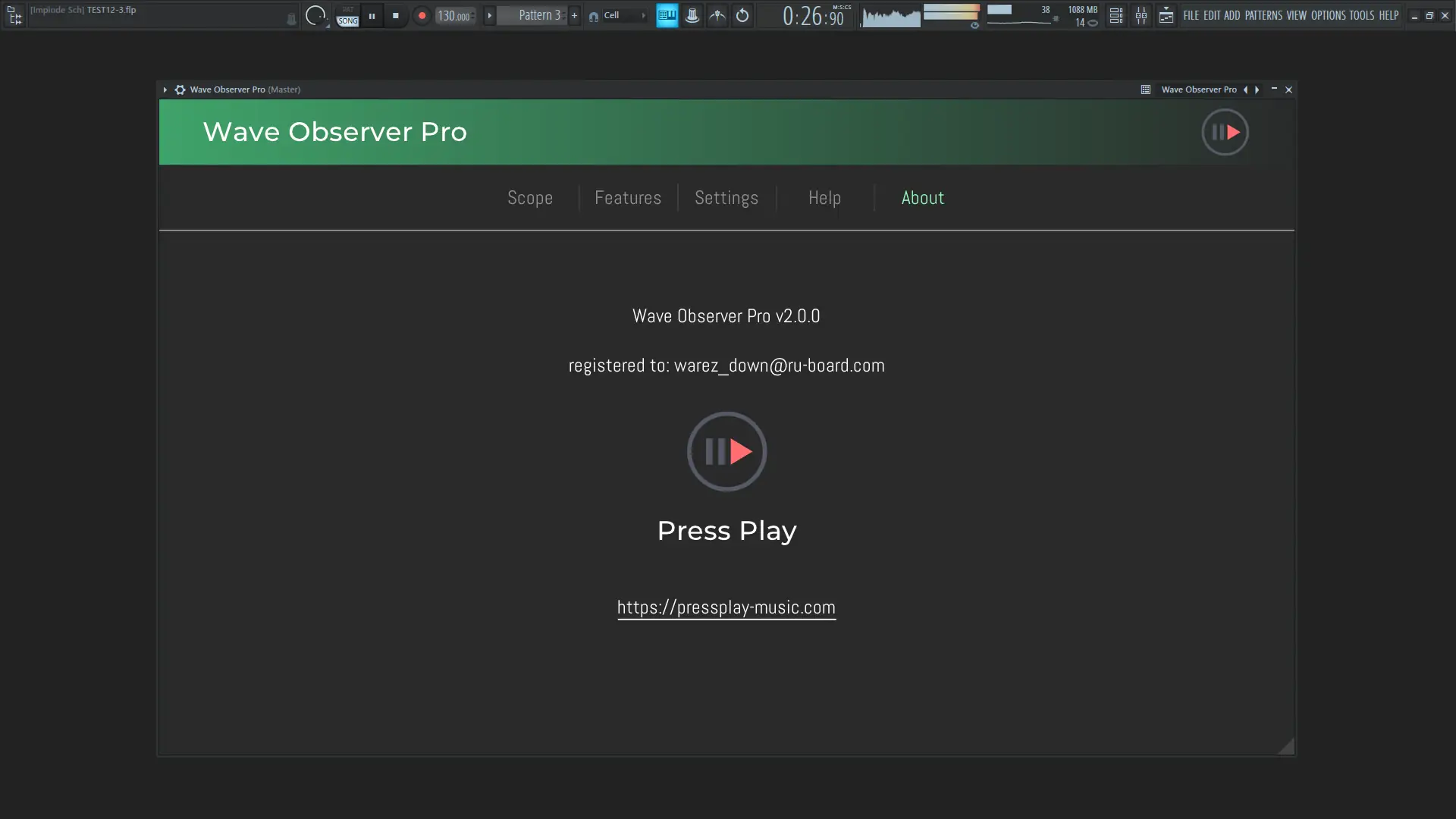Open the OPTIONS menu
The width and height of the screenshot is (1456, 819).
[1327, 15]
